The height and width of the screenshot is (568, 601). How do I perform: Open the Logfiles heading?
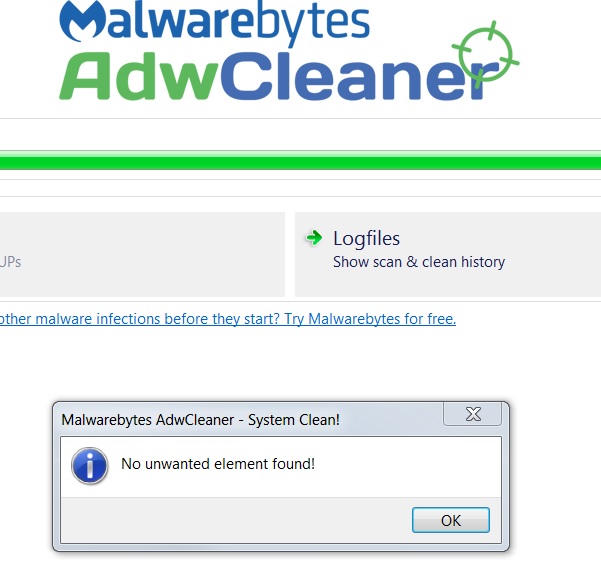pos(366,238)
